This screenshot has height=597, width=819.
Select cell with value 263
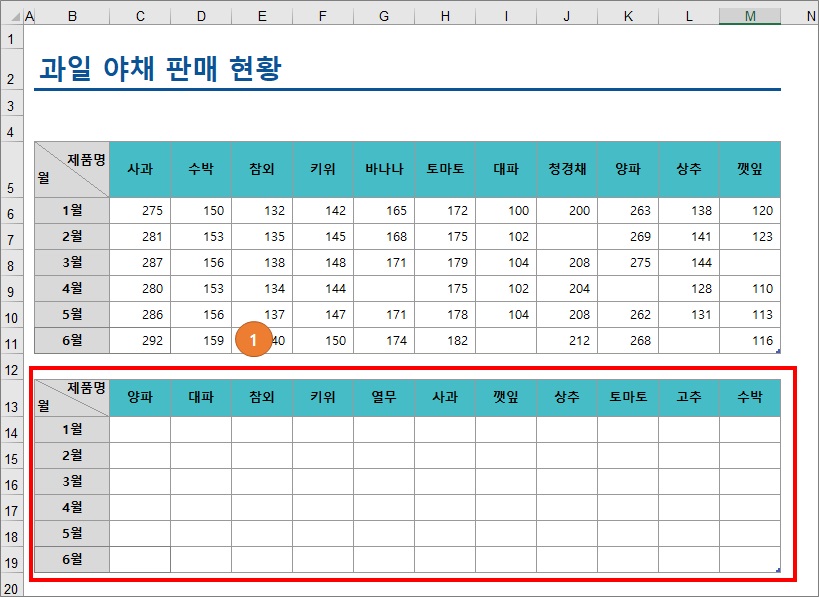(x=628, y=210)
